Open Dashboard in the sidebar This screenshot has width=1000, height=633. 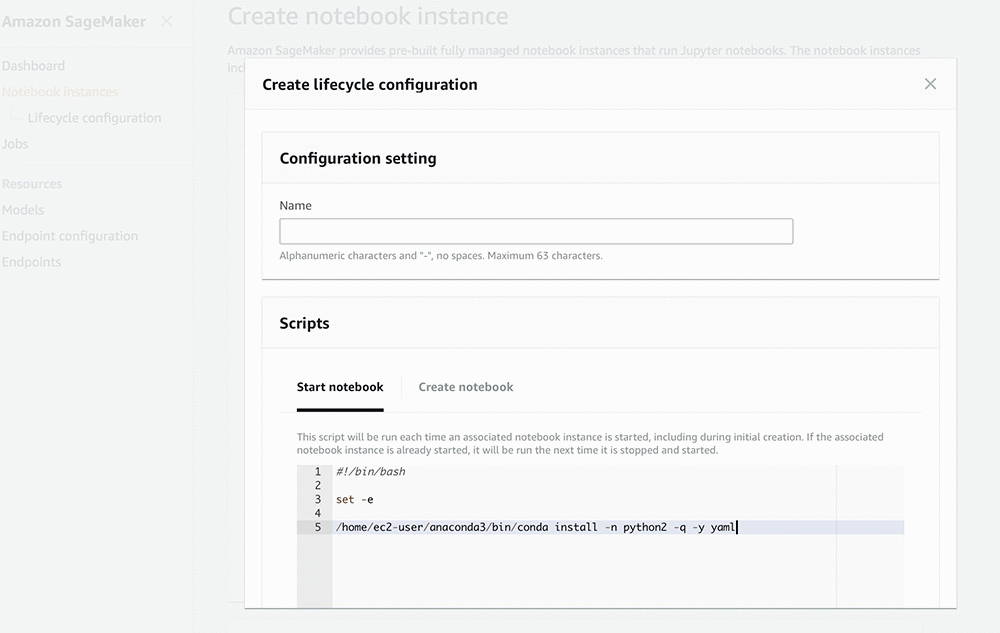coord(34,66)
